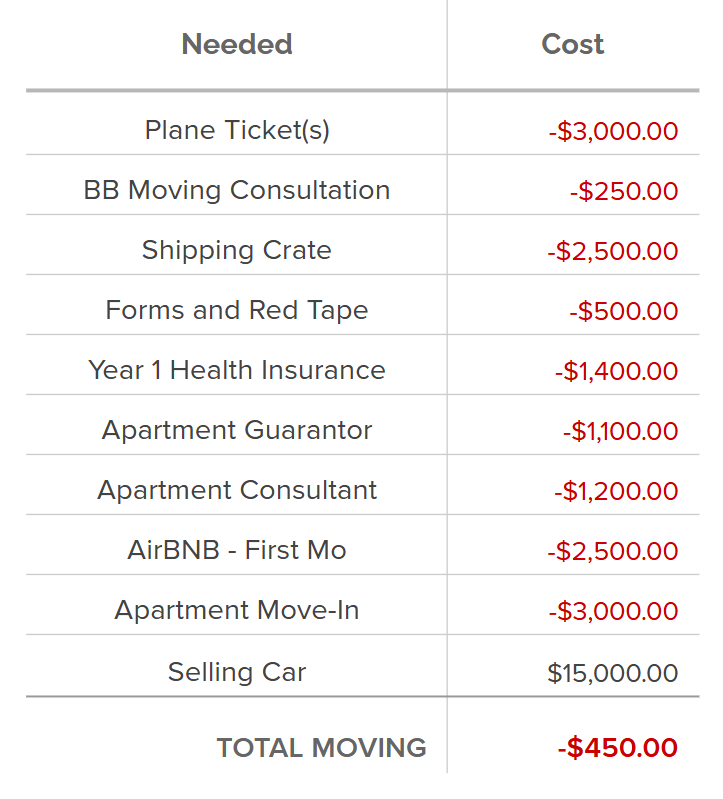Click the TOTAL MOVING -$450.00 amount
723x799 pixels.
click(618, 747)
